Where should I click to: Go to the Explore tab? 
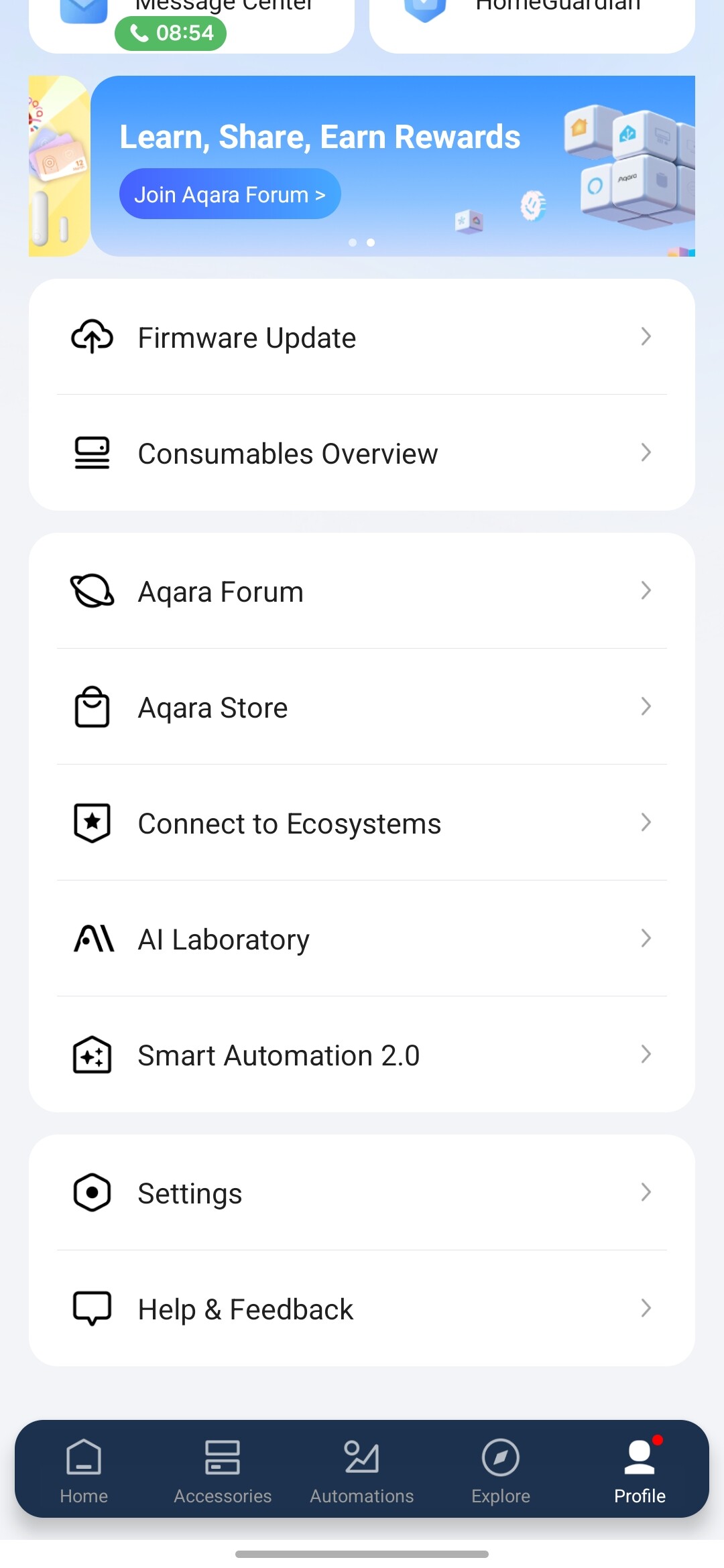(x=501, y=1471)
